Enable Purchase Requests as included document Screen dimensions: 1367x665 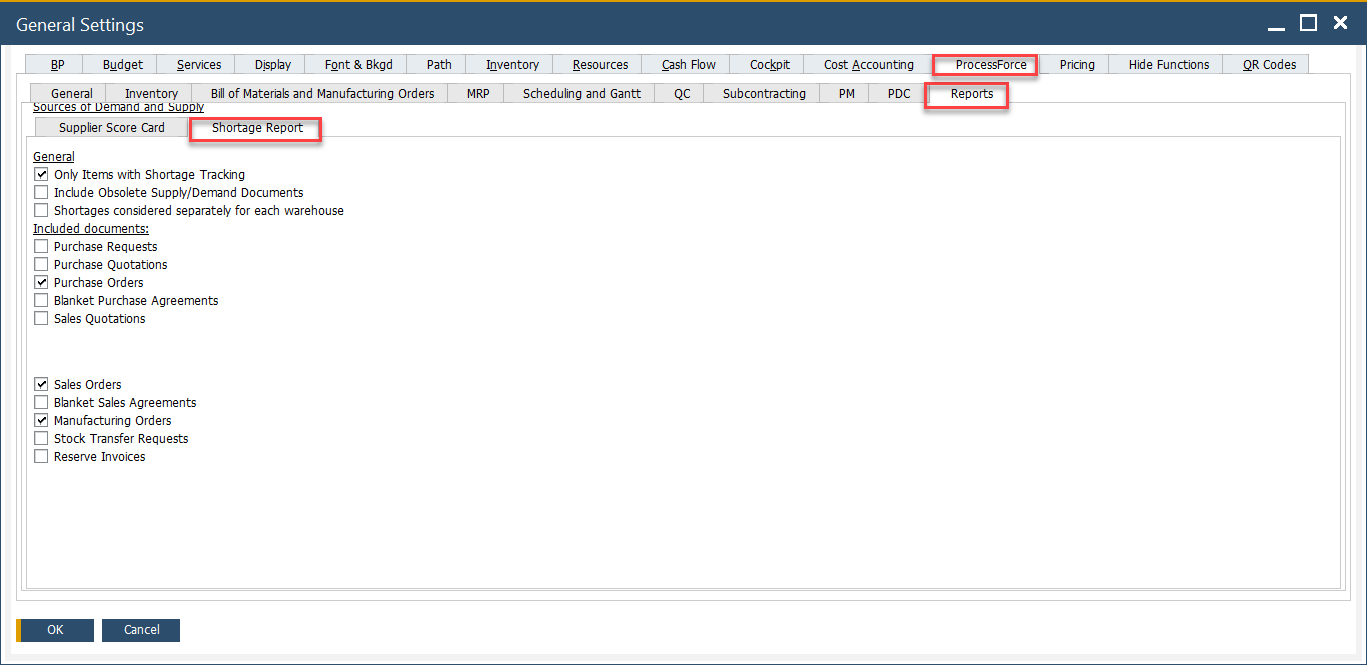[x=41, y=246]
